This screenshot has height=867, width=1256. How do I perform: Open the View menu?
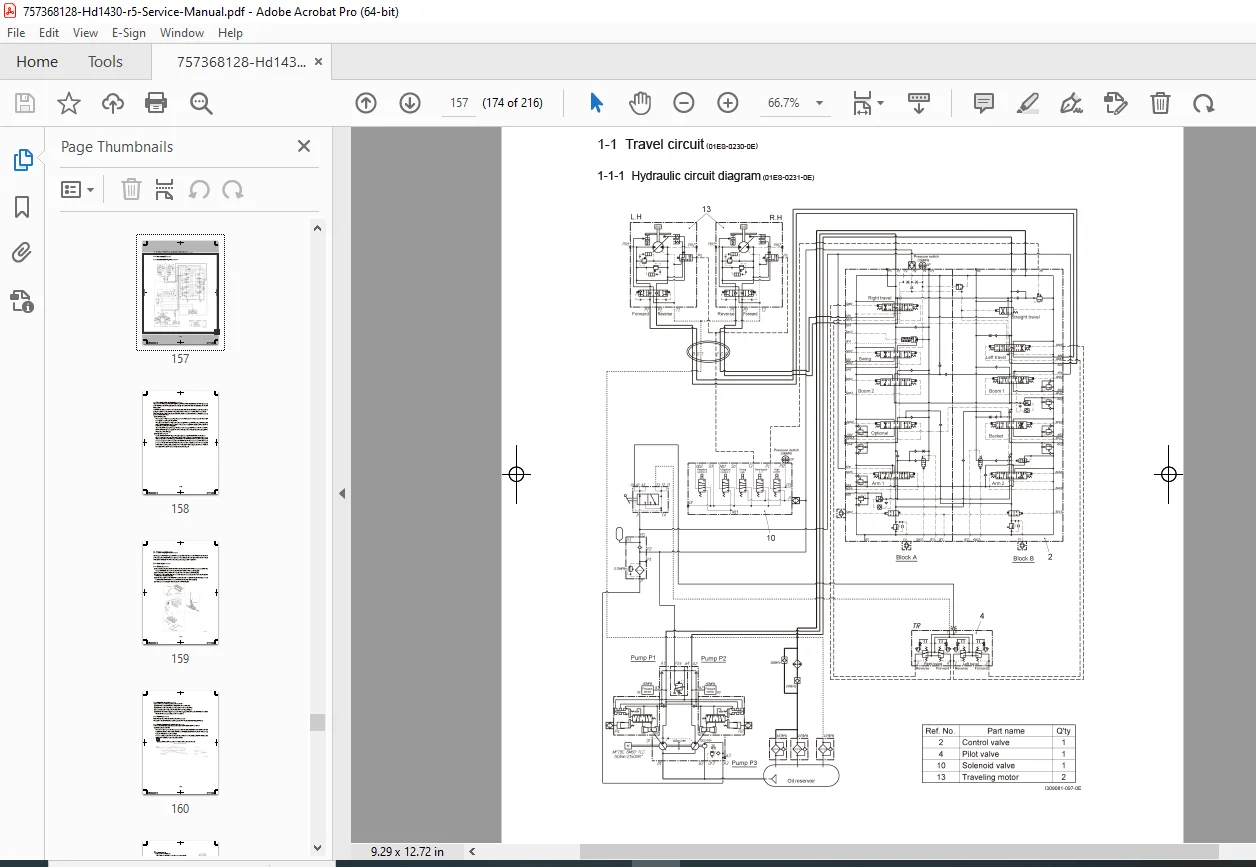point(85,33)
